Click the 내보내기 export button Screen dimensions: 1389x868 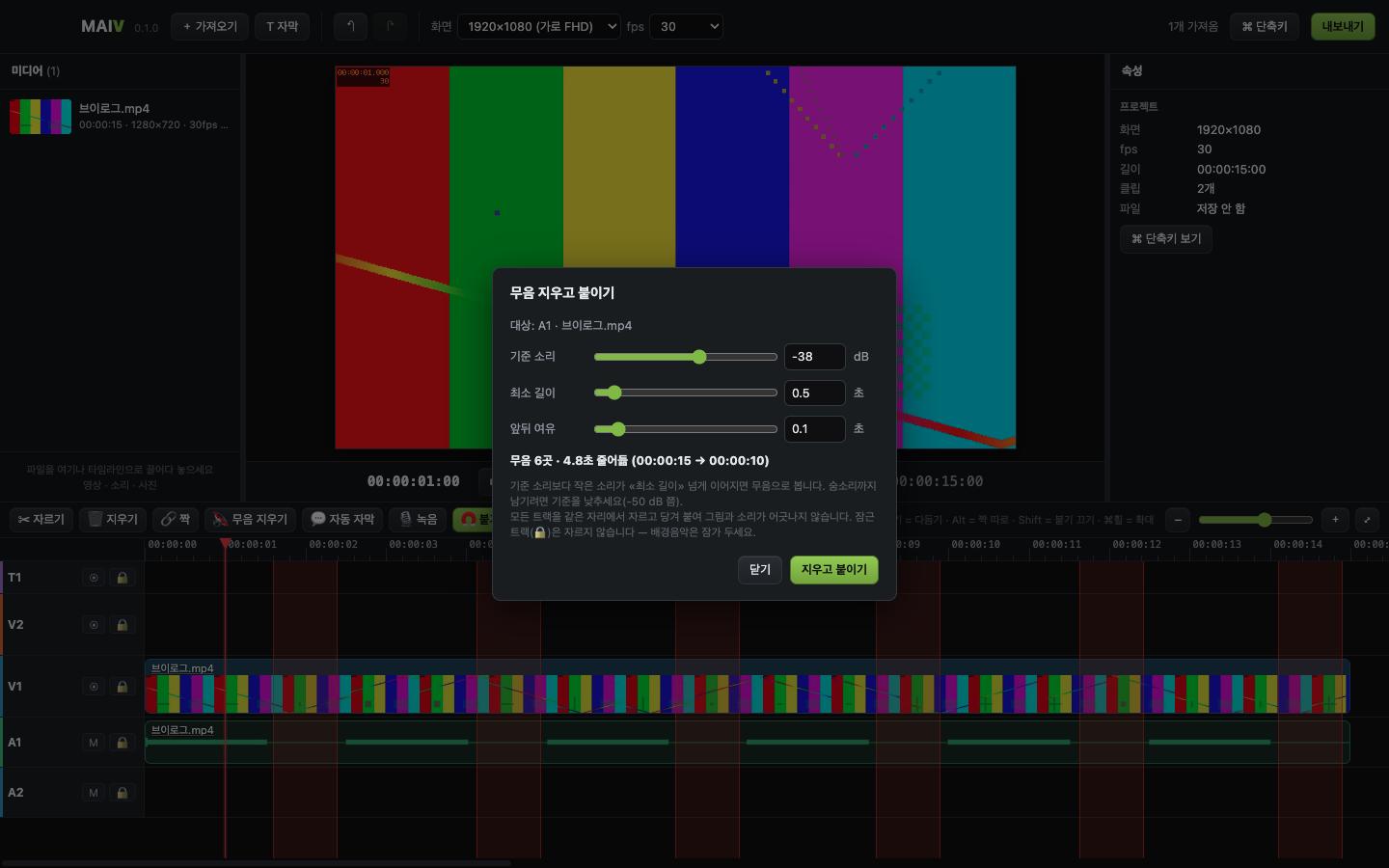tap(1343, 27)
